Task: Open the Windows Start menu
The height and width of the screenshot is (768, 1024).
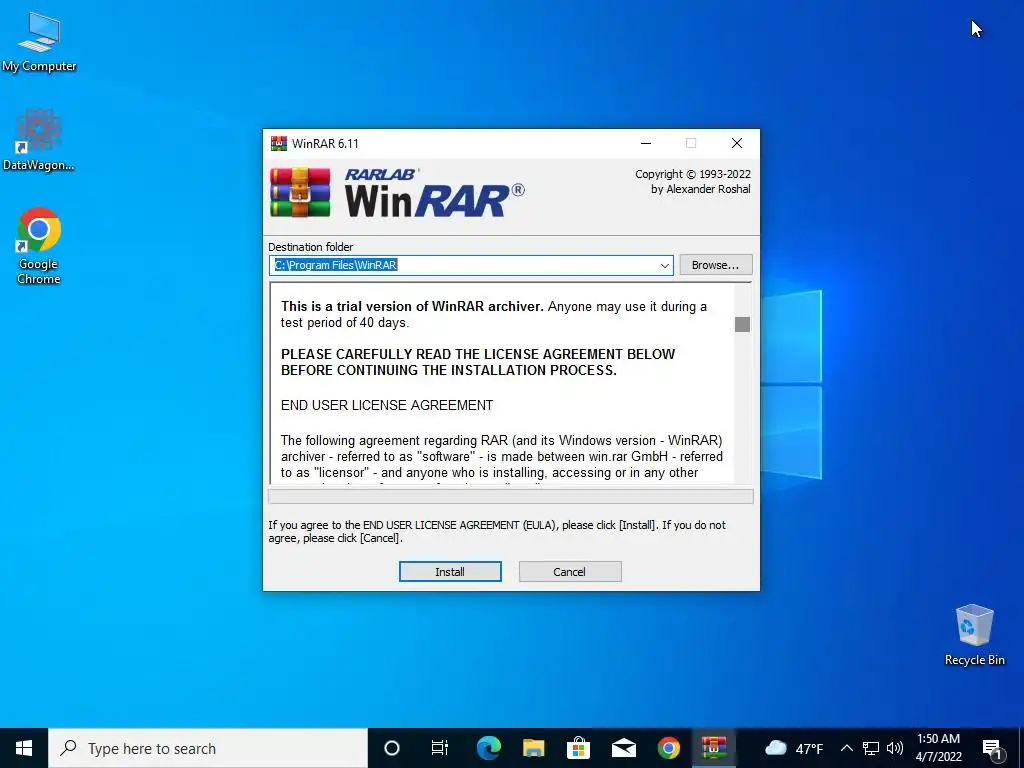Action: point(24,748)
